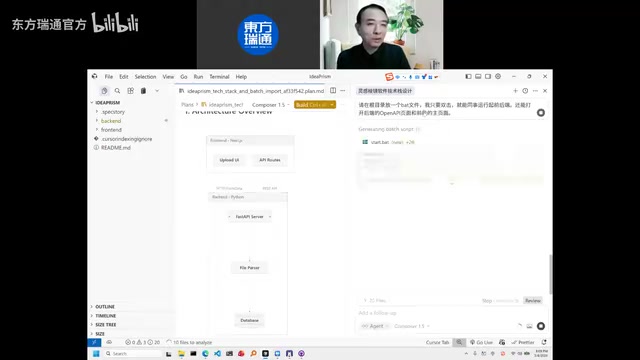Open the Help menu
The image size is (640, 360).
[x=241, y=77]
